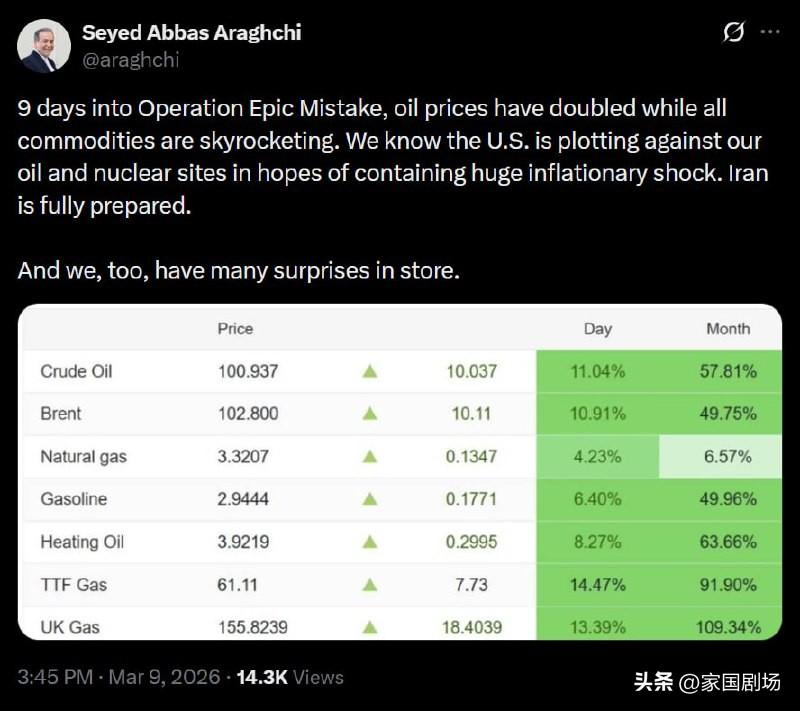Select the up arrow in Heating Oil row
Image resolution: width=800 pixels, height=711 pixels.
pyautogui.click(x=369, y=542)
